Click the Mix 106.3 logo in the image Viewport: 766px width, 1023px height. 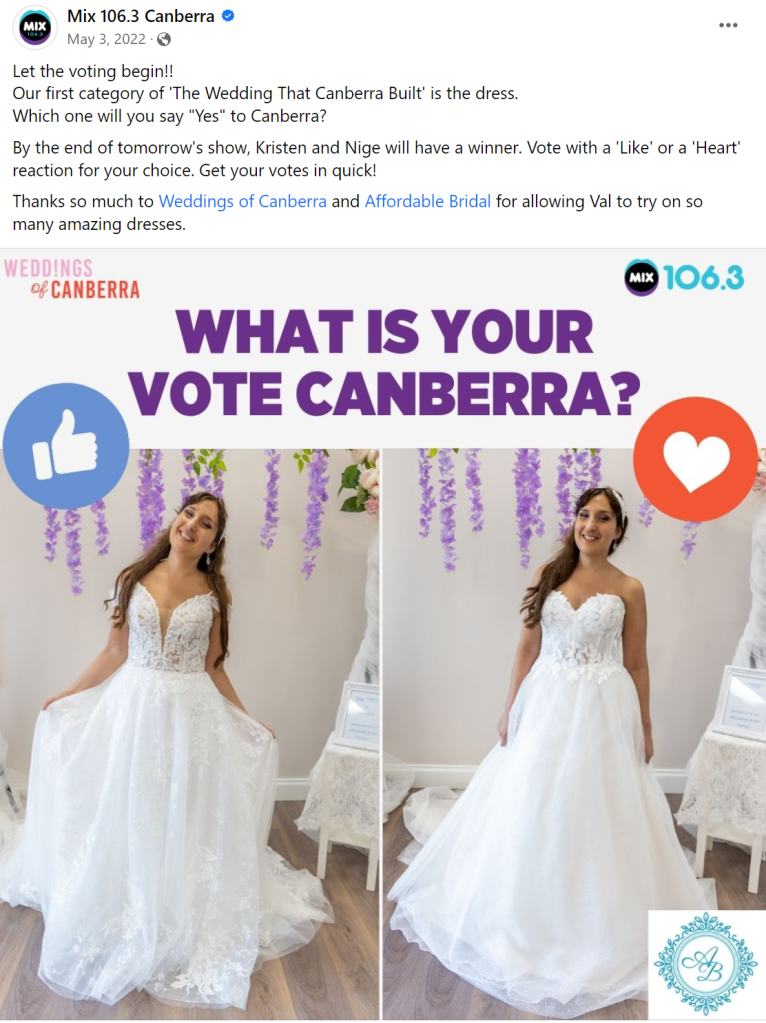click(x=684, y=278)
